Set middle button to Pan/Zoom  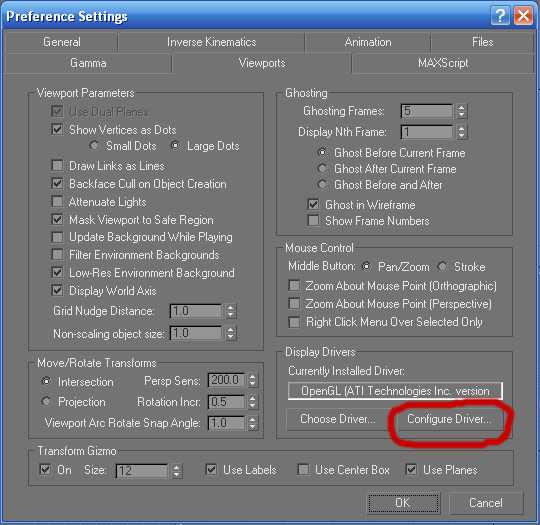366,266
